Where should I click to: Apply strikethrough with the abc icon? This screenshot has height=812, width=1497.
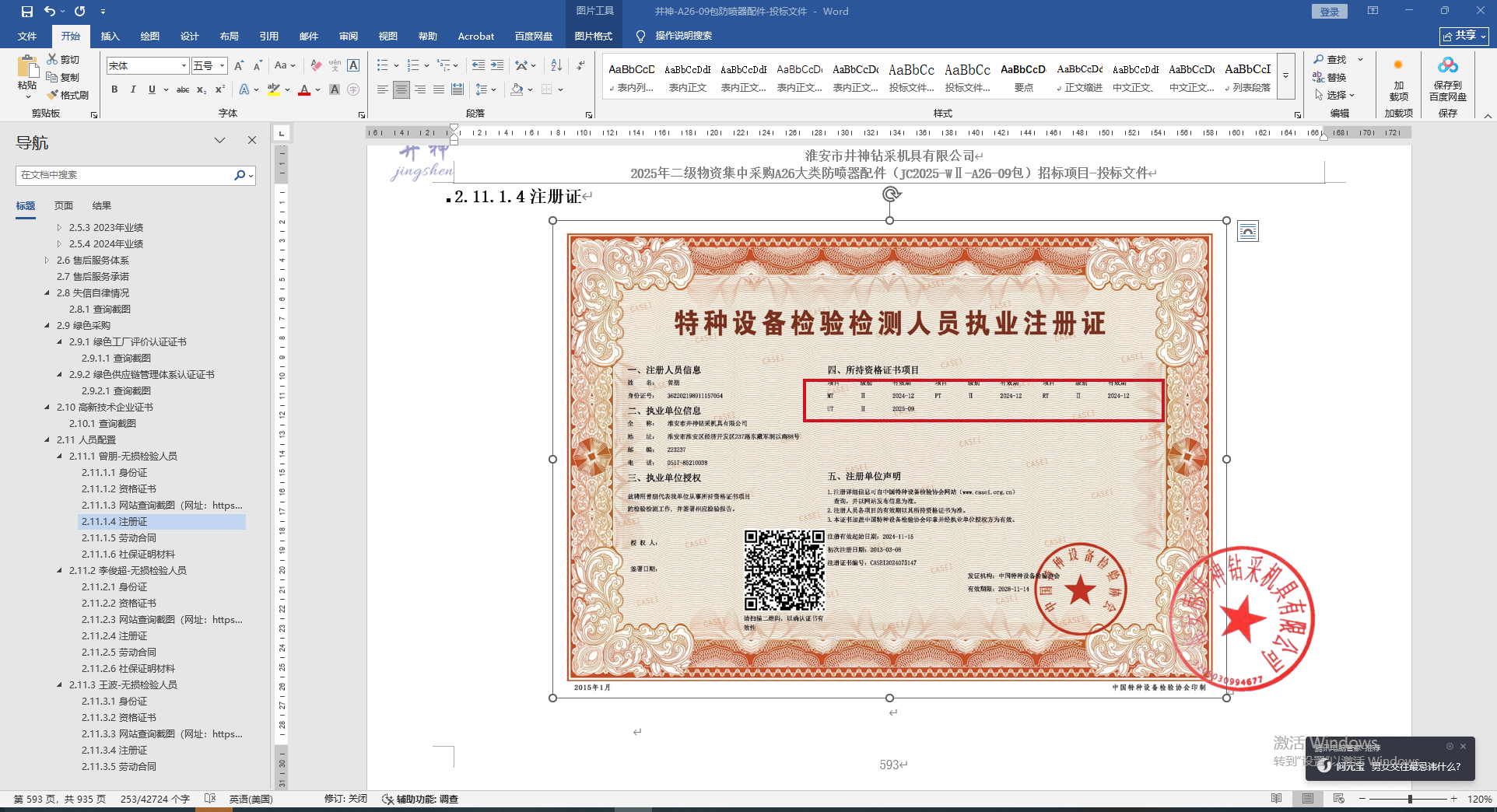click(x=183, y=89)
